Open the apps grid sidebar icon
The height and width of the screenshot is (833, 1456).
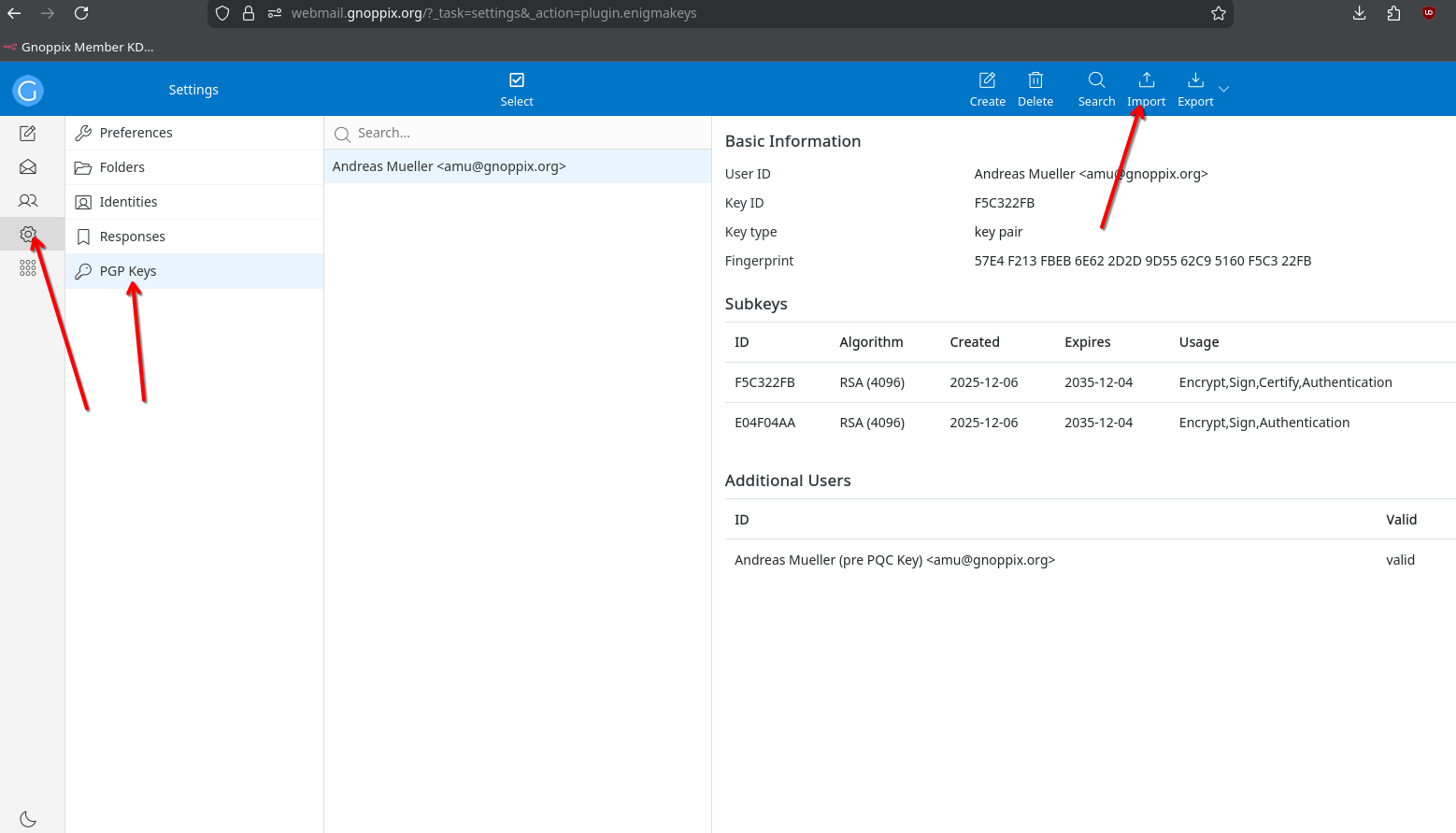click(x=28, y=268)
